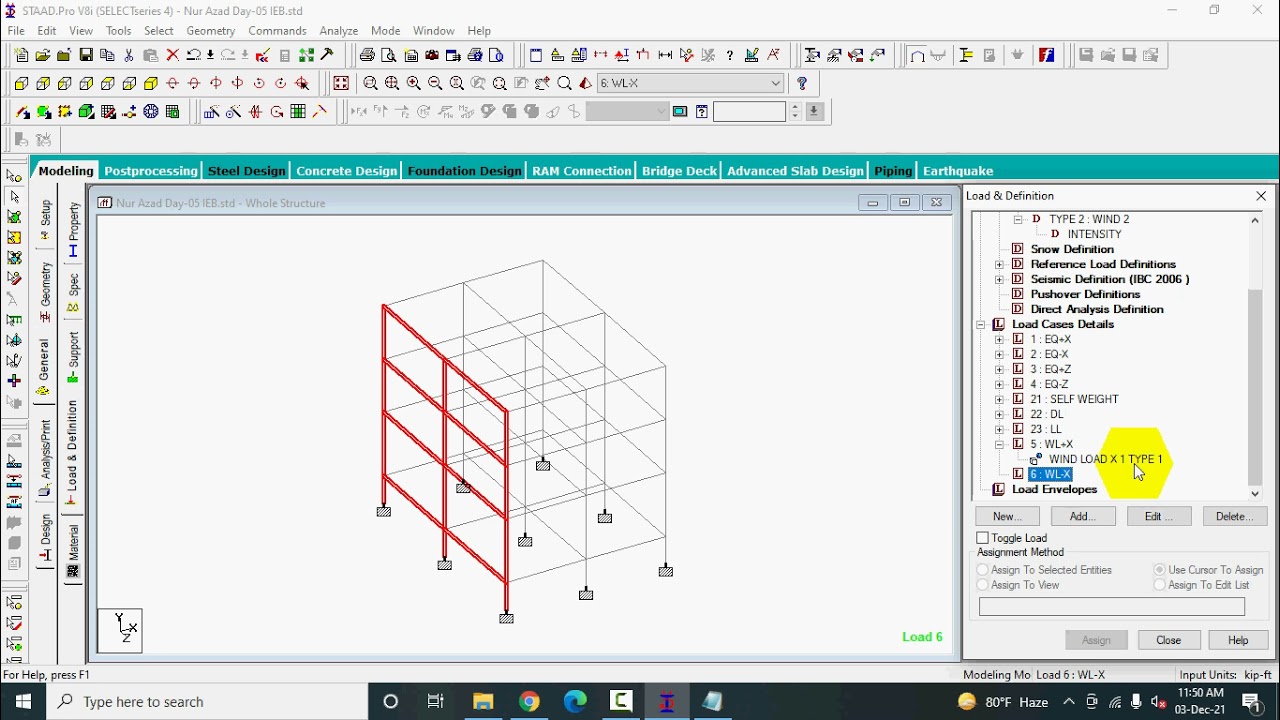Click the Undo arrow icon
Screen dimensions: 1280x720
pos(194,56)
